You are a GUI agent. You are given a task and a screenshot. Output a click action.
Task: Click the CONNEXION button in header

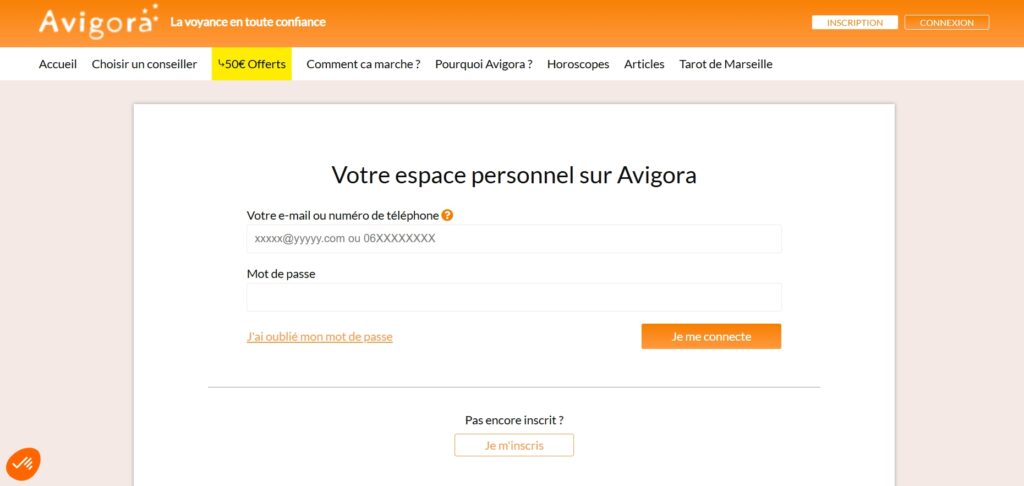tap(946, 22)
